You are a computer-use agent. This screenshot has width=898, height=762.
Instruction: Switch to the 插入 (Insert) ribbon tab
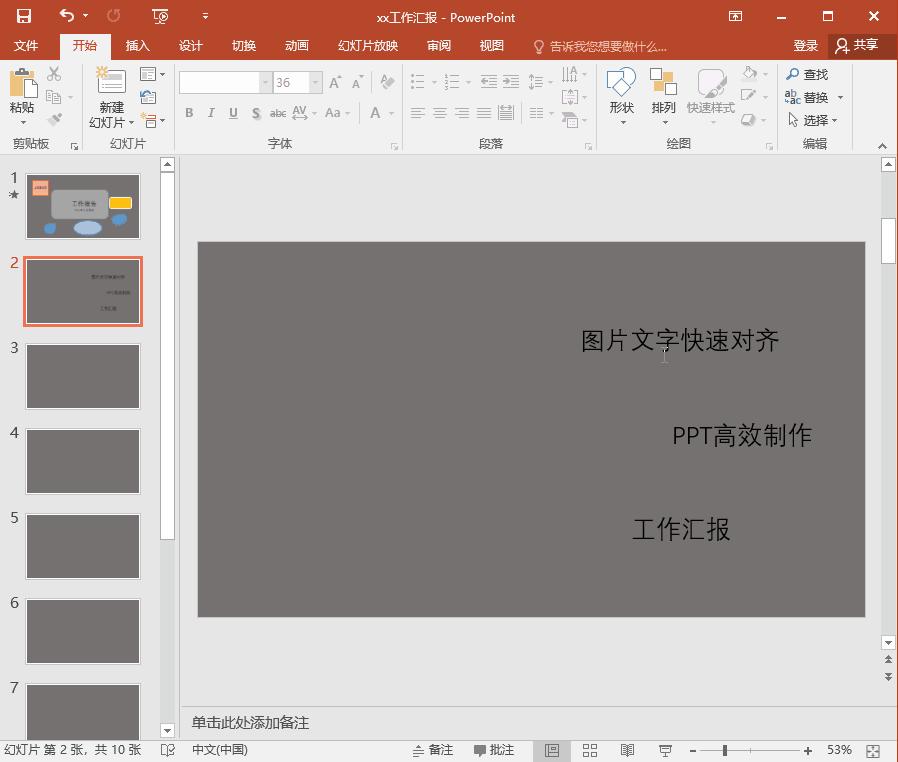click(x=137, y=45)
